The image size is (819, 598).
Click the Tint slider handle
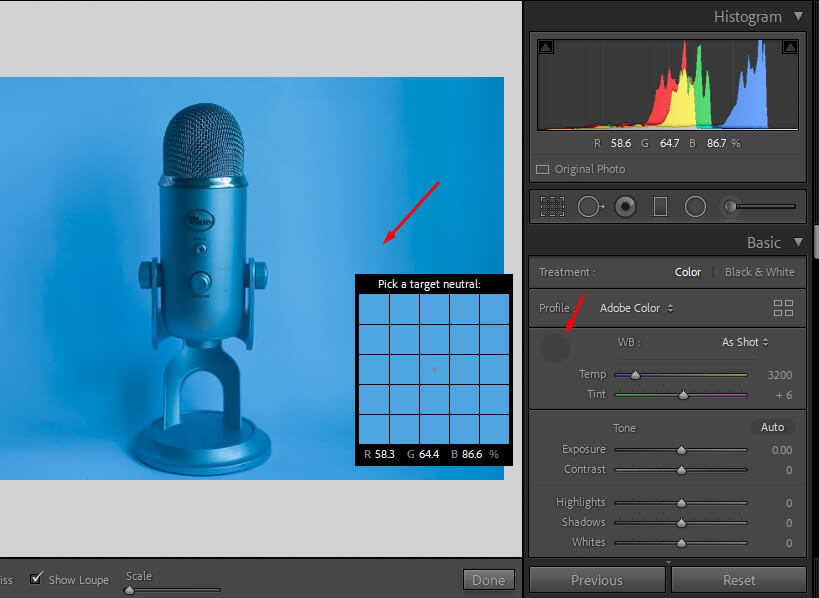[x=683, y=395]
